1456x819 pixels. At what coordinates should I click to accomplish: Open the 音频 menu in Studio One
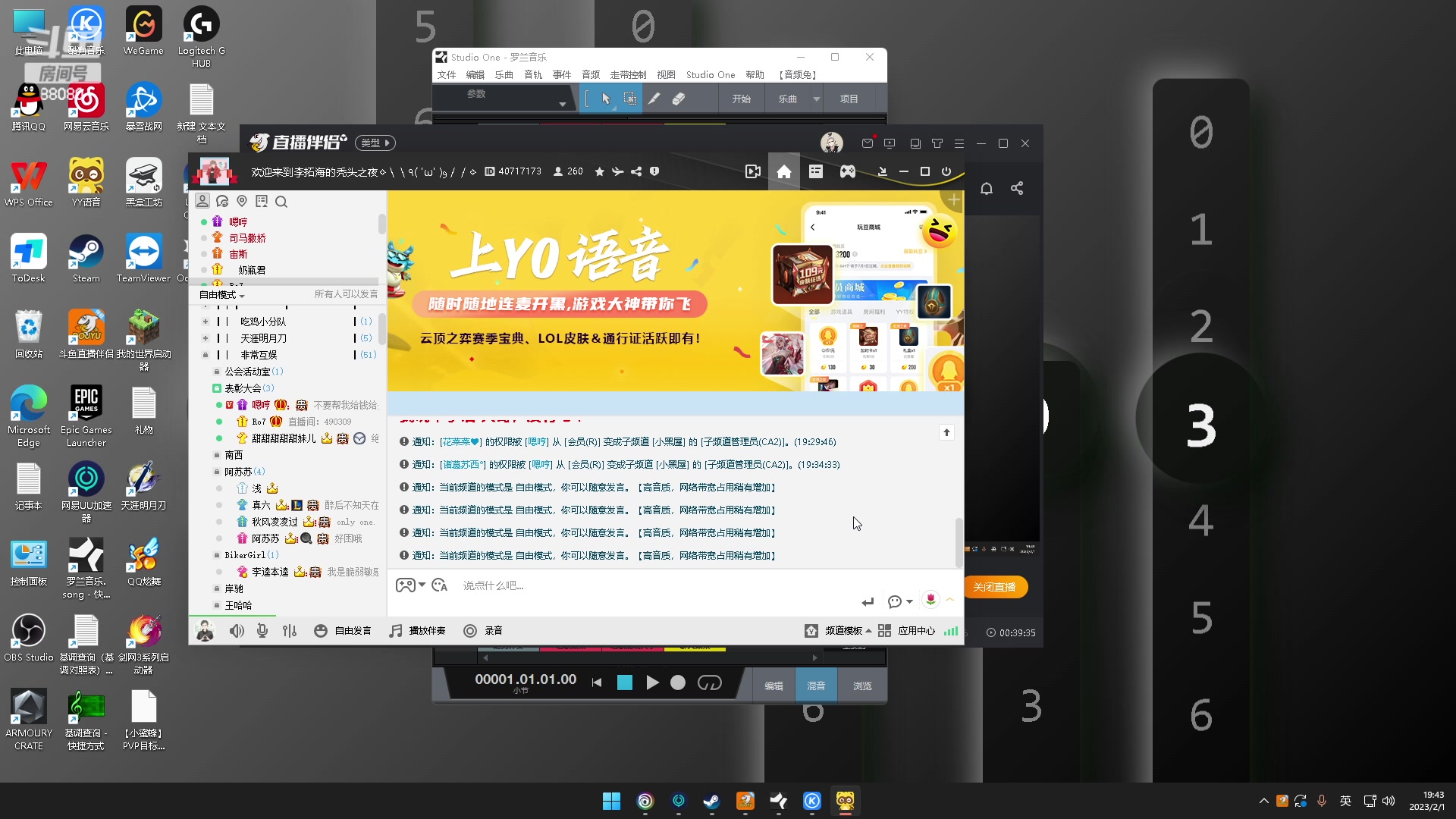tap(590, 74)
